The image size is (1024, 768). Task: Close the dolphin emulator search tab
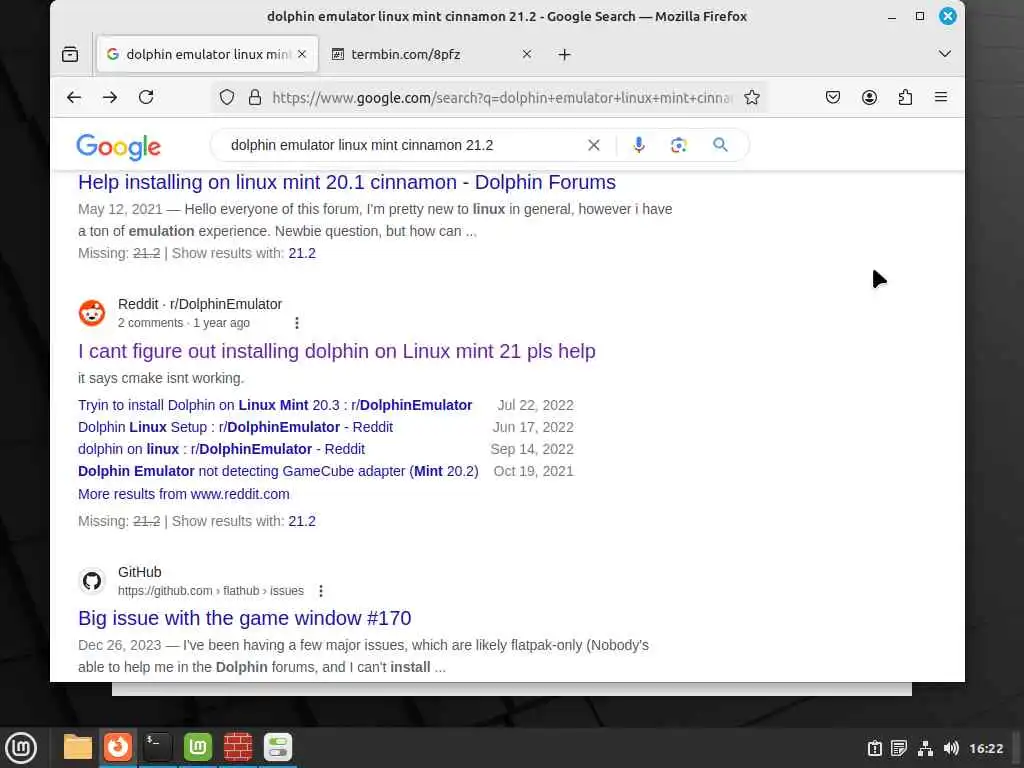coord(302,54)
